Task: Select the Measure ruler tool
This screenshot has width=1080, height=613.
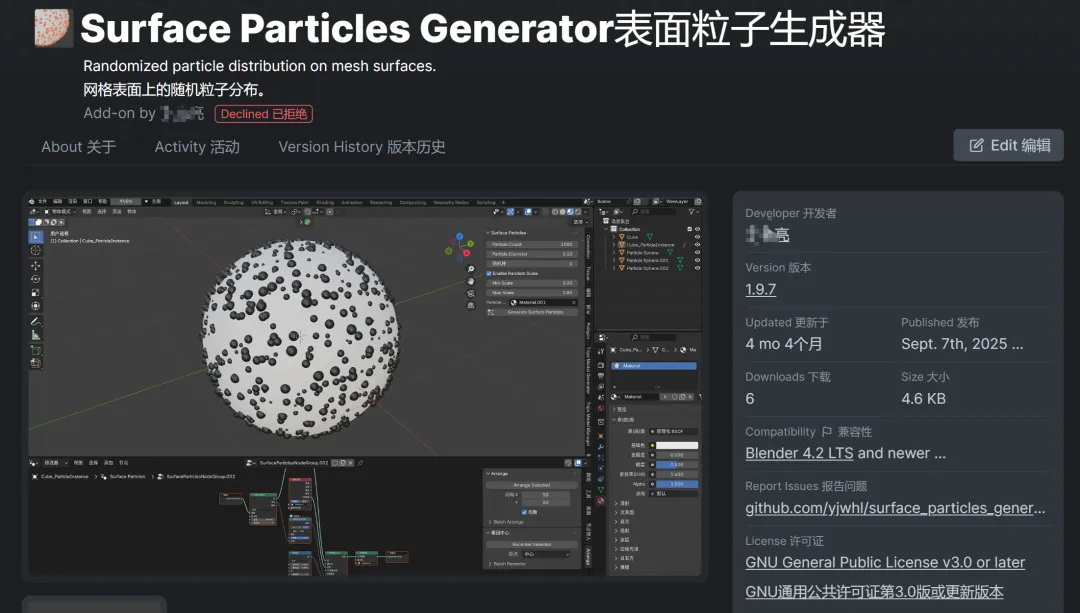Action: [x=36, y=335]
